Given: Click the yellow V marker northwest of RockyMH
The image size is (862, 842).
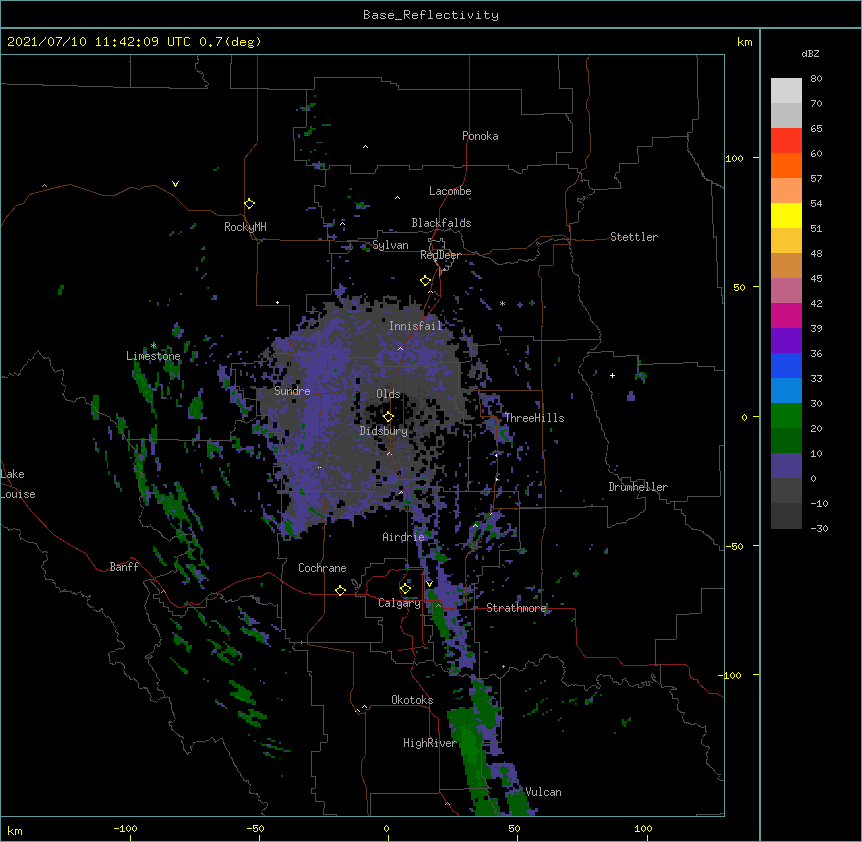Looking at the screenshot, I should click(175, 184).
